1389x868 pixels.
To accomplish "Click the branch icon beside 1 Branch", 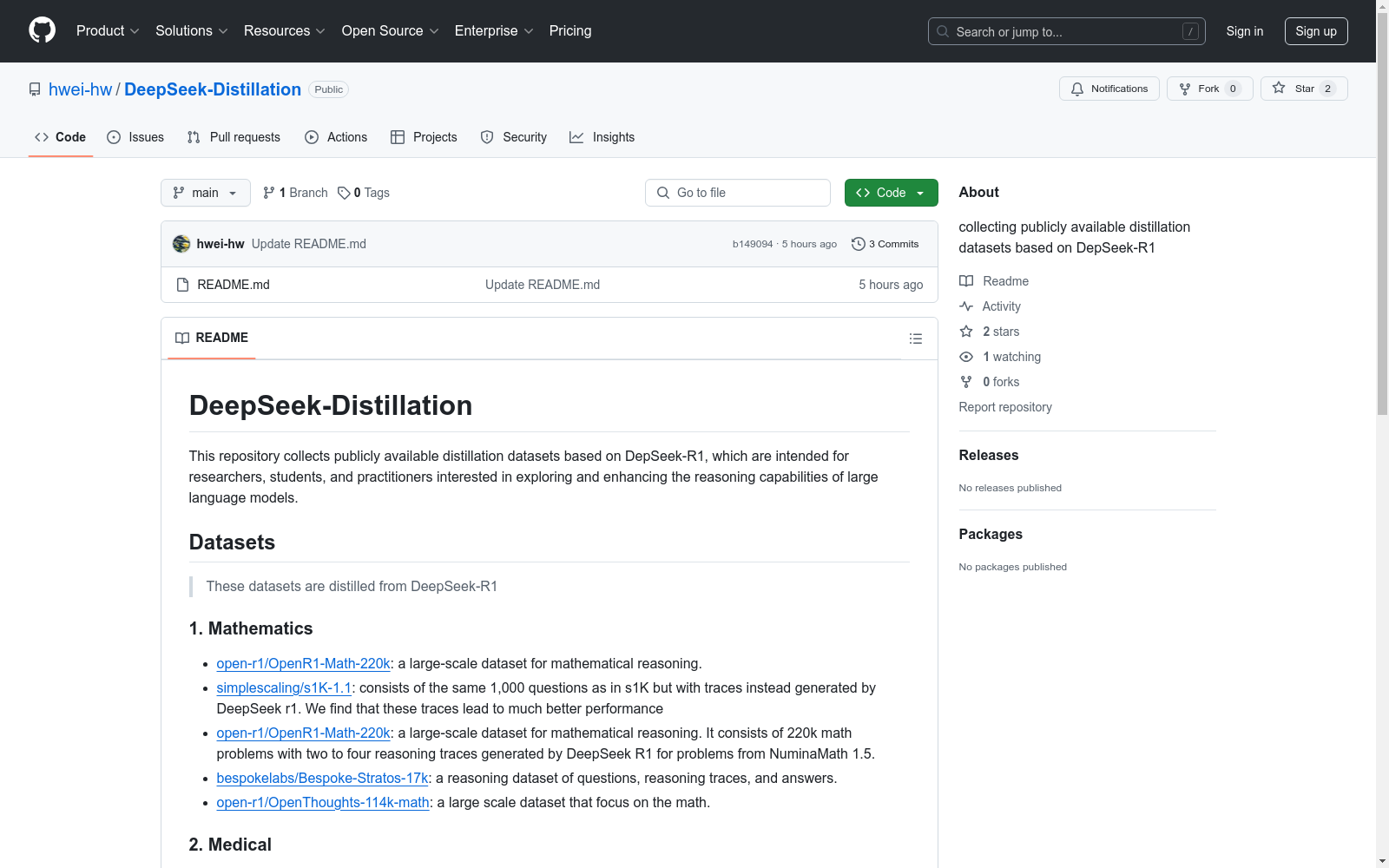I will pos(269,193).
